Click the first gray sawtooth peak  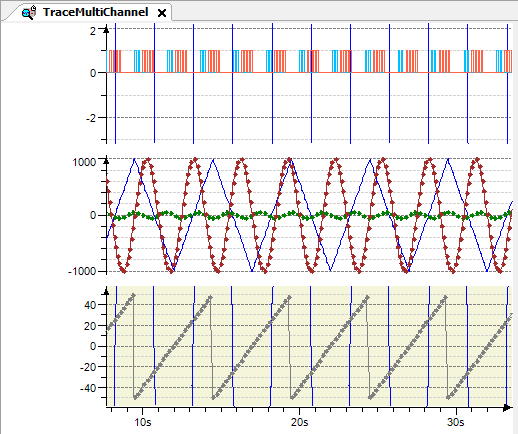pyautogui.click(x=133, y=295)
